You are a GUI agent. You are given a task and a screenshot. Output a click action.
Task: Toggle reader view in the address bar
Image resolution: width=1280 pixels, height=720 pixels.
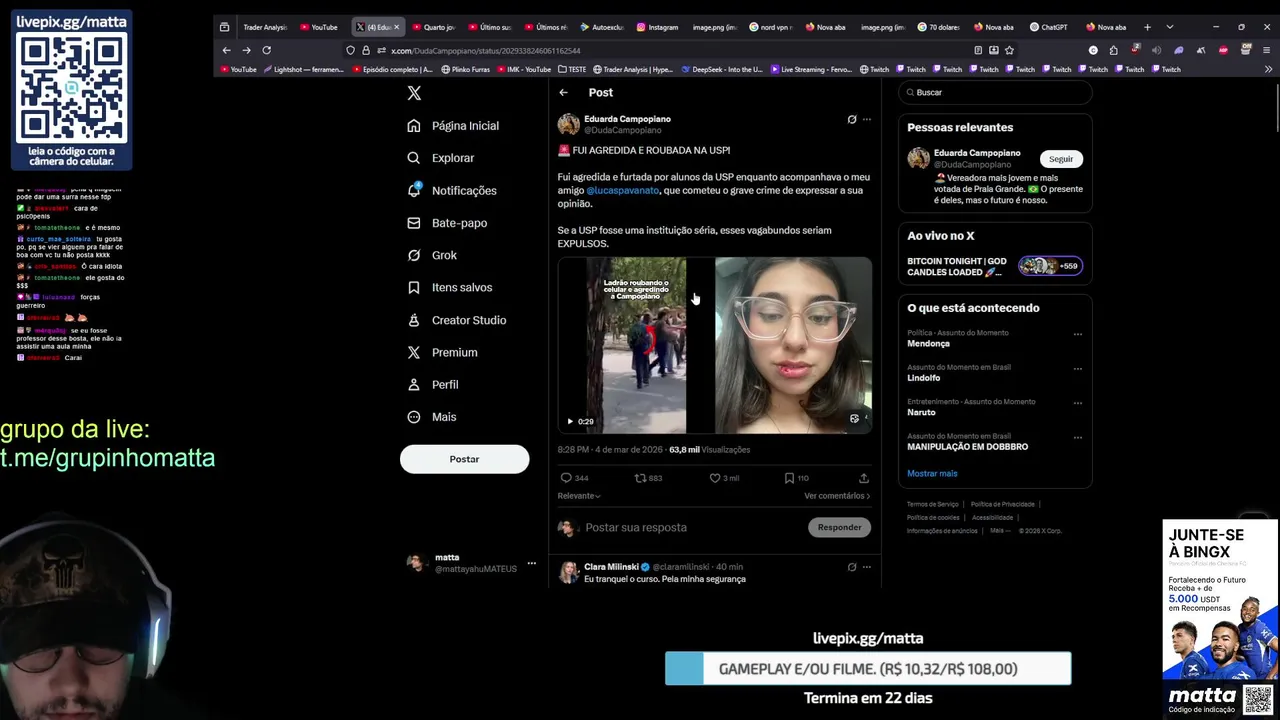tap(978, 50)
